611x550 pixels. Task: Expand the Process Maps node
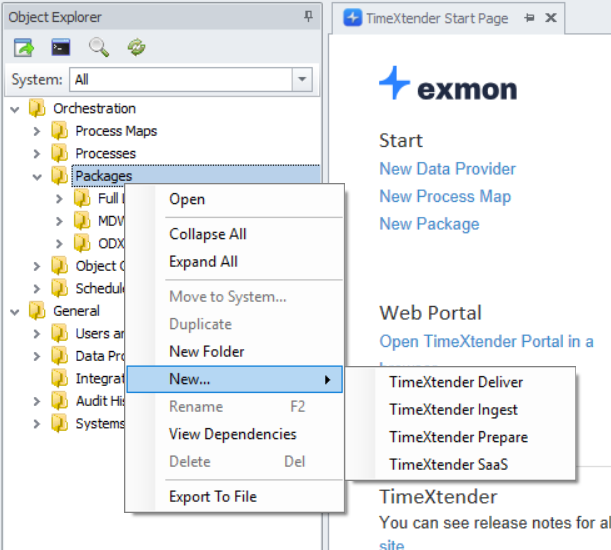37,131
